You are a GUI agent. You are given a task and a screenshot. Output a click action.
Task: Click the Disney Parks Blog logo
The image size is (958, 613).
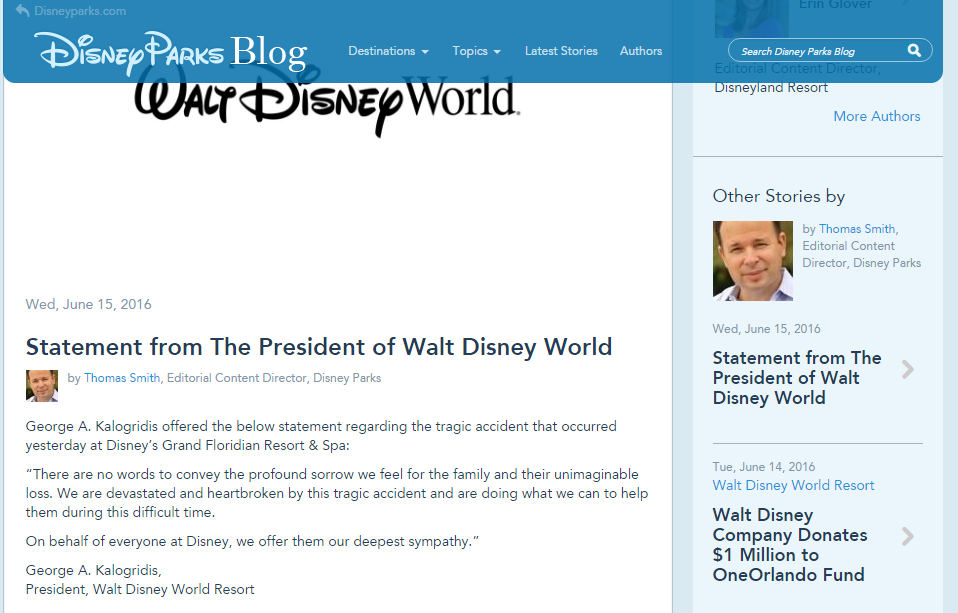170,52
